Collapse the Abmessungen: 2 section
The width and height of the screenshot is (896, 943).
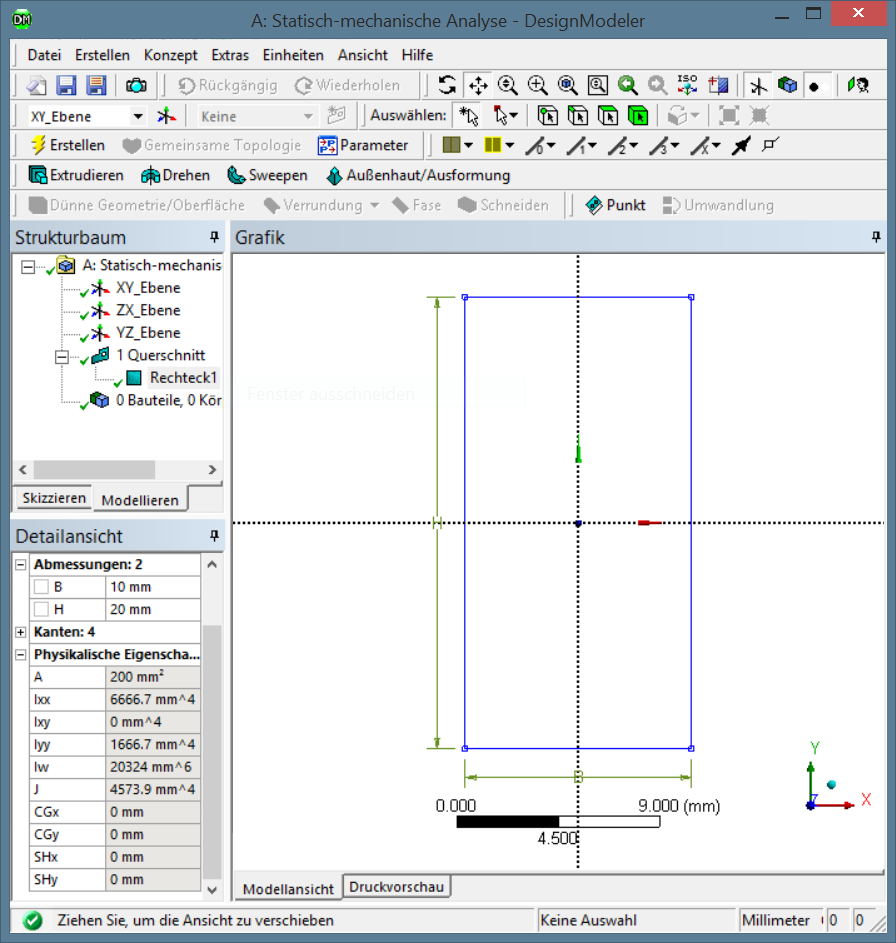(x=21, y=565)
